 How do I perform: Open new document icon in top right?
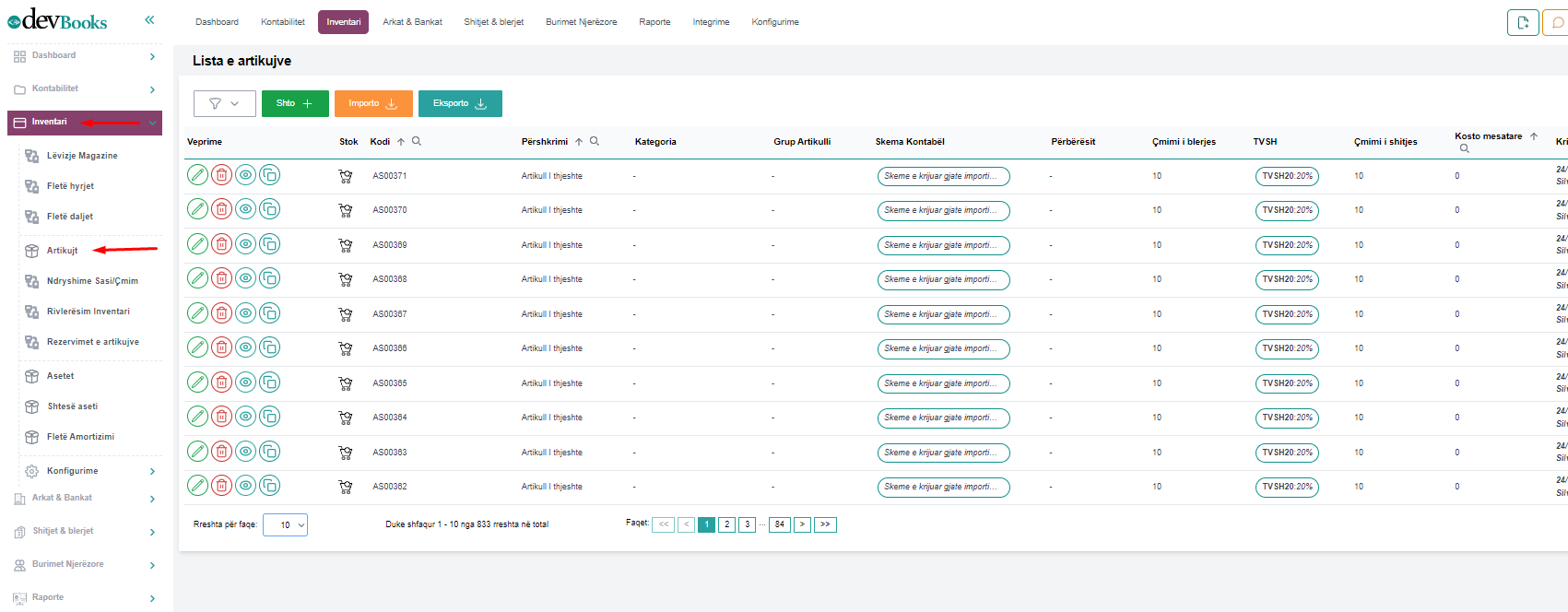(x=1523, y=22)
